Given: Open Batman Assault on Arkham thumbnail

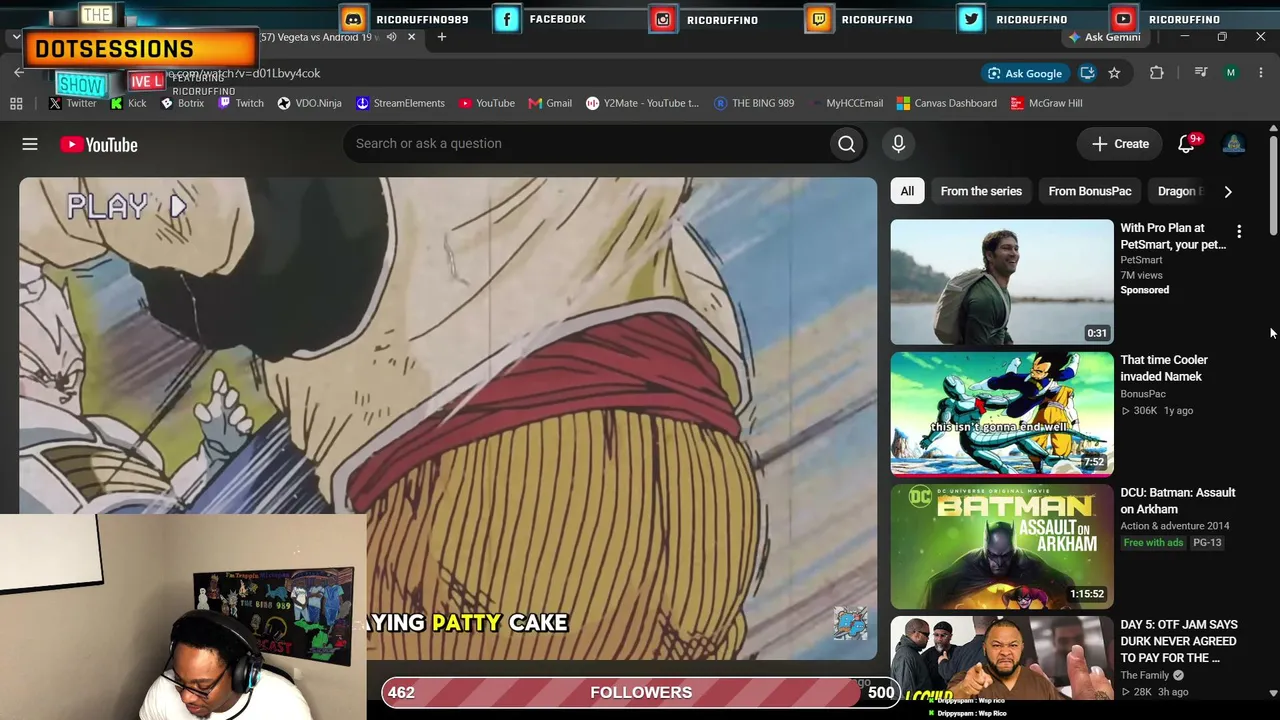Looking at the screenshot, I should (1002, 546).
